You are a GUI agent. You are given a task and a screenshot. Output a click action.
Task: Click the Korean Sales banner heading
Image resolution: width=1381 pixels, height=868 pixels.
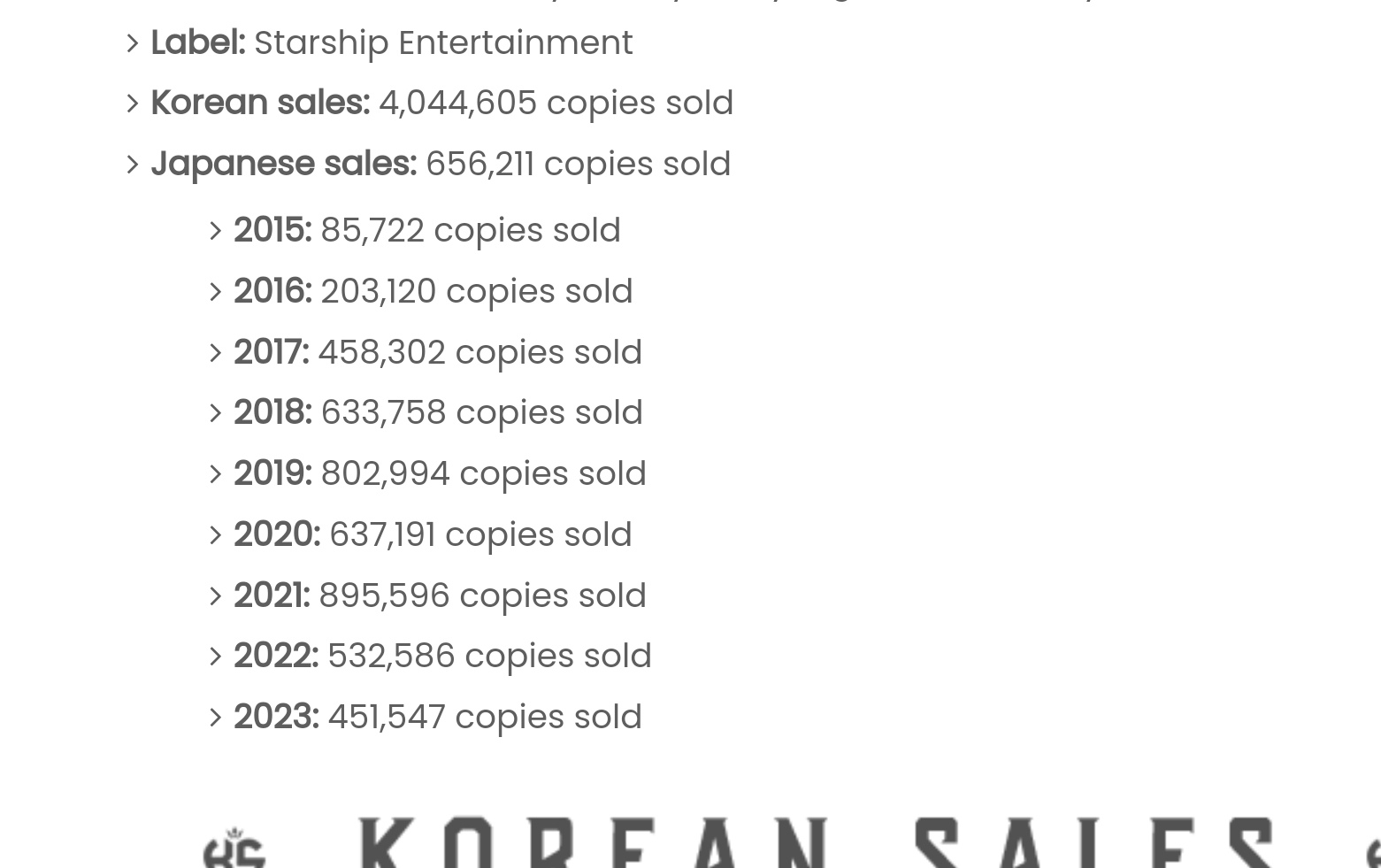point(814,842)
